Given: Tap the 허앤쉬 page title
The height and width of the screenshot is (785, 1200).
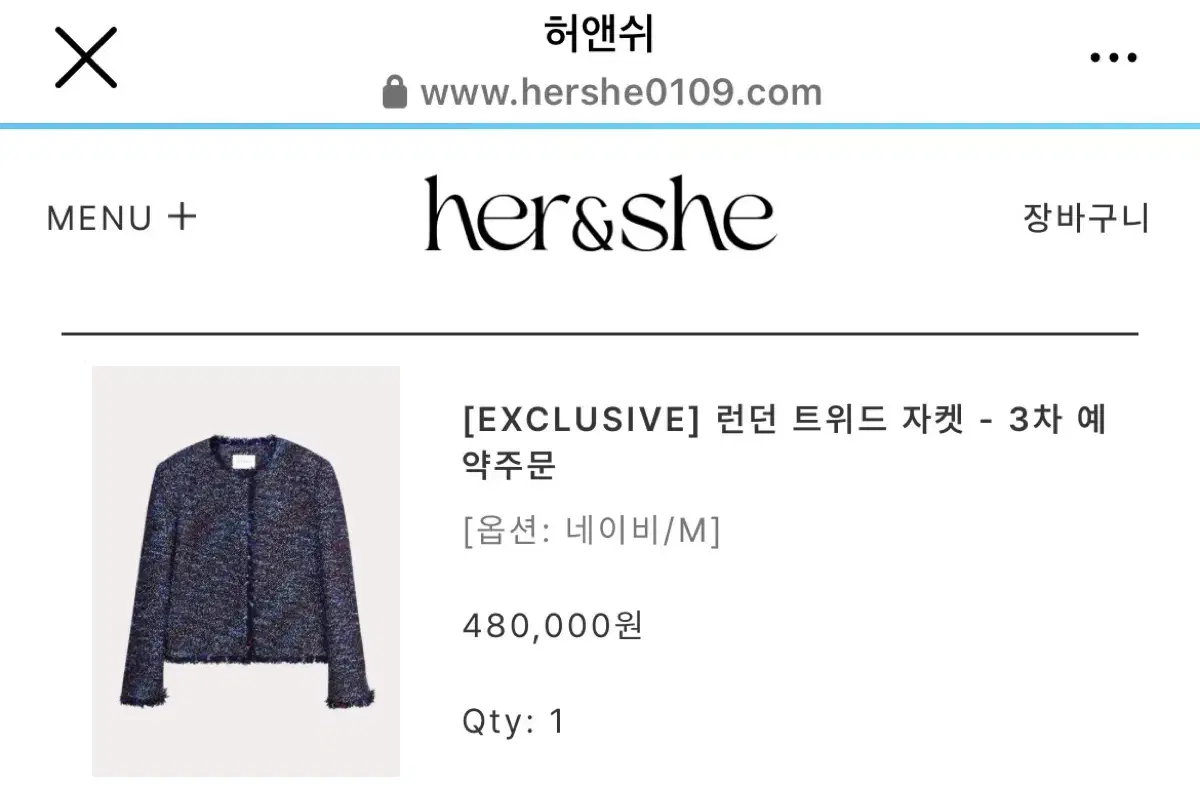Looking at the screenshot, I should click(600, 35).
